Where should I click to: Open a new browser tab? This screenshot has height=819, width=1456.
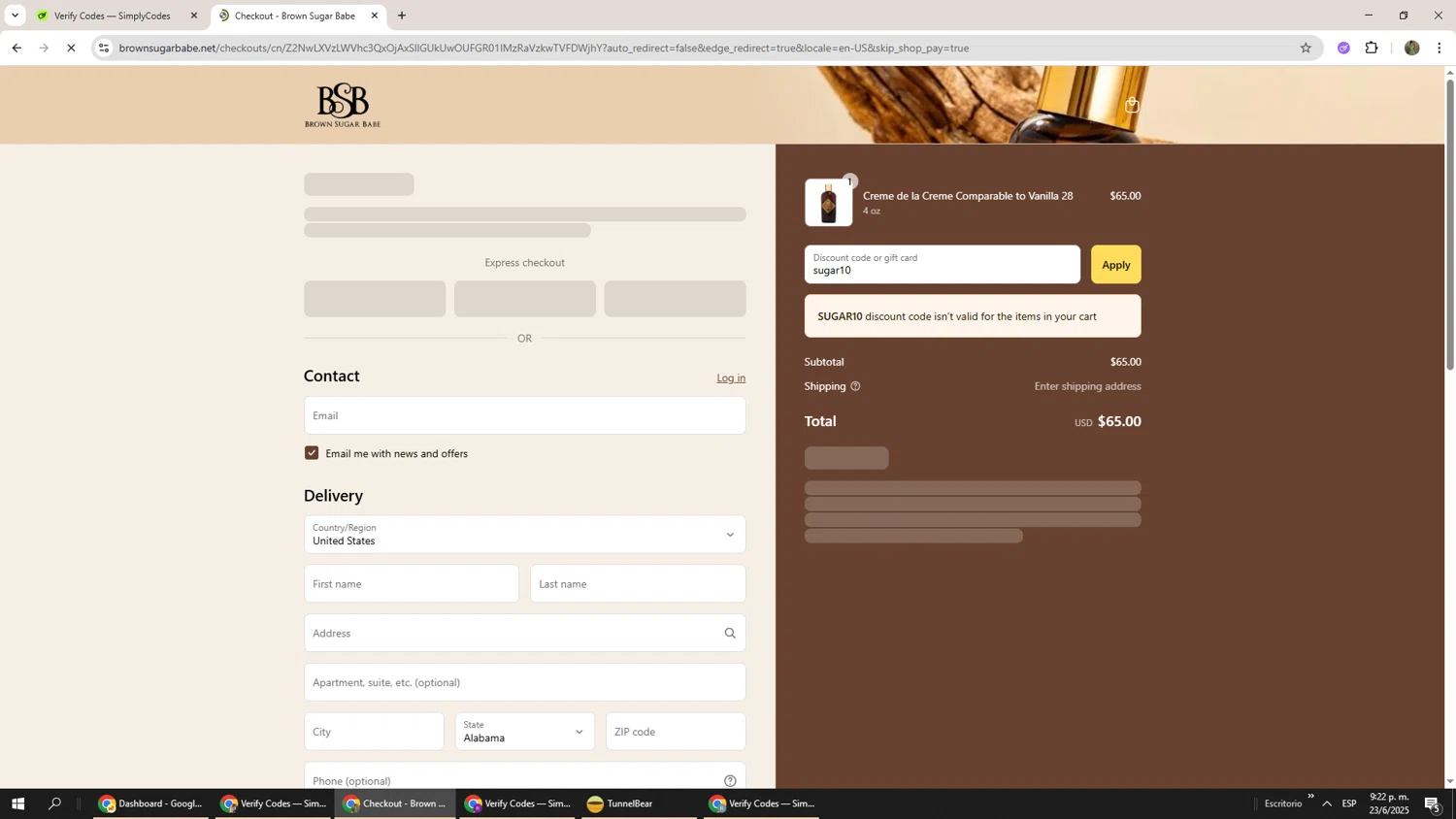402,16
